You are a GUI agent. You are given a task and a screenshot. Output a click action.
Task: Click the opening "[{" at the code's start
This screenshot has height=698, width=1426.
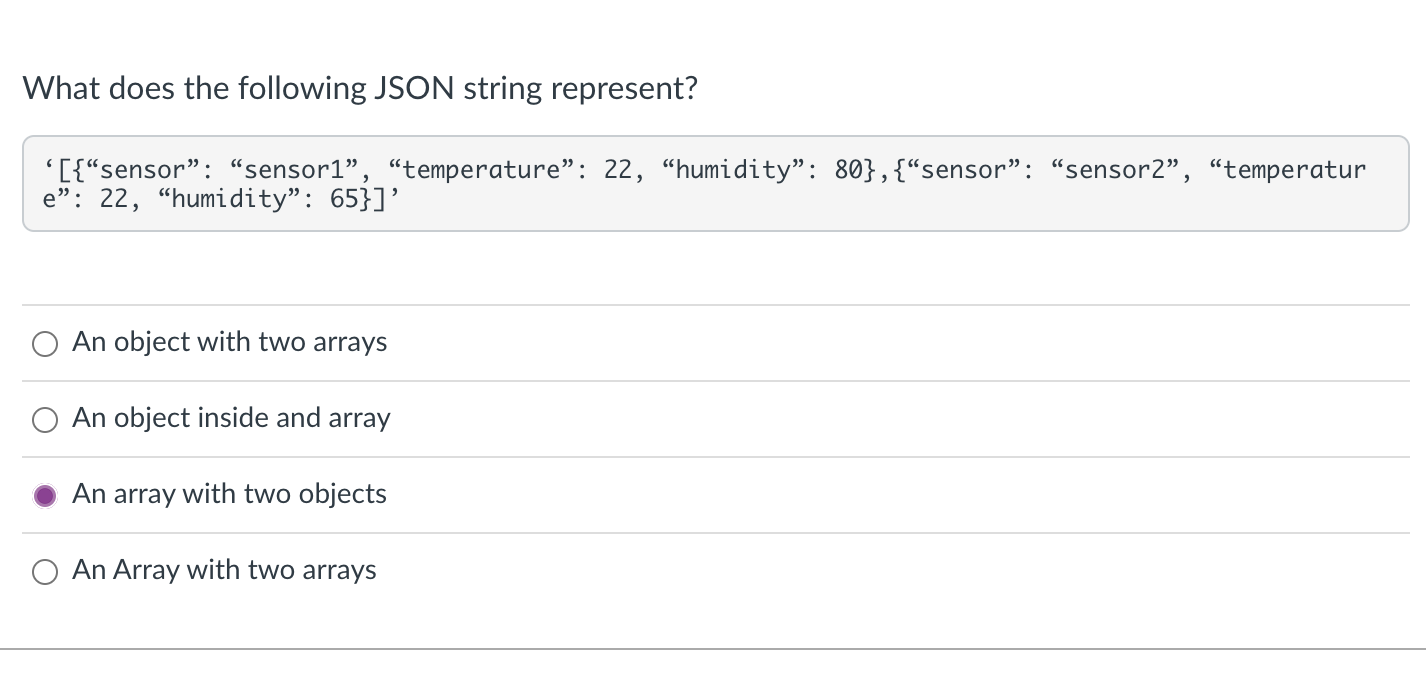72,169
